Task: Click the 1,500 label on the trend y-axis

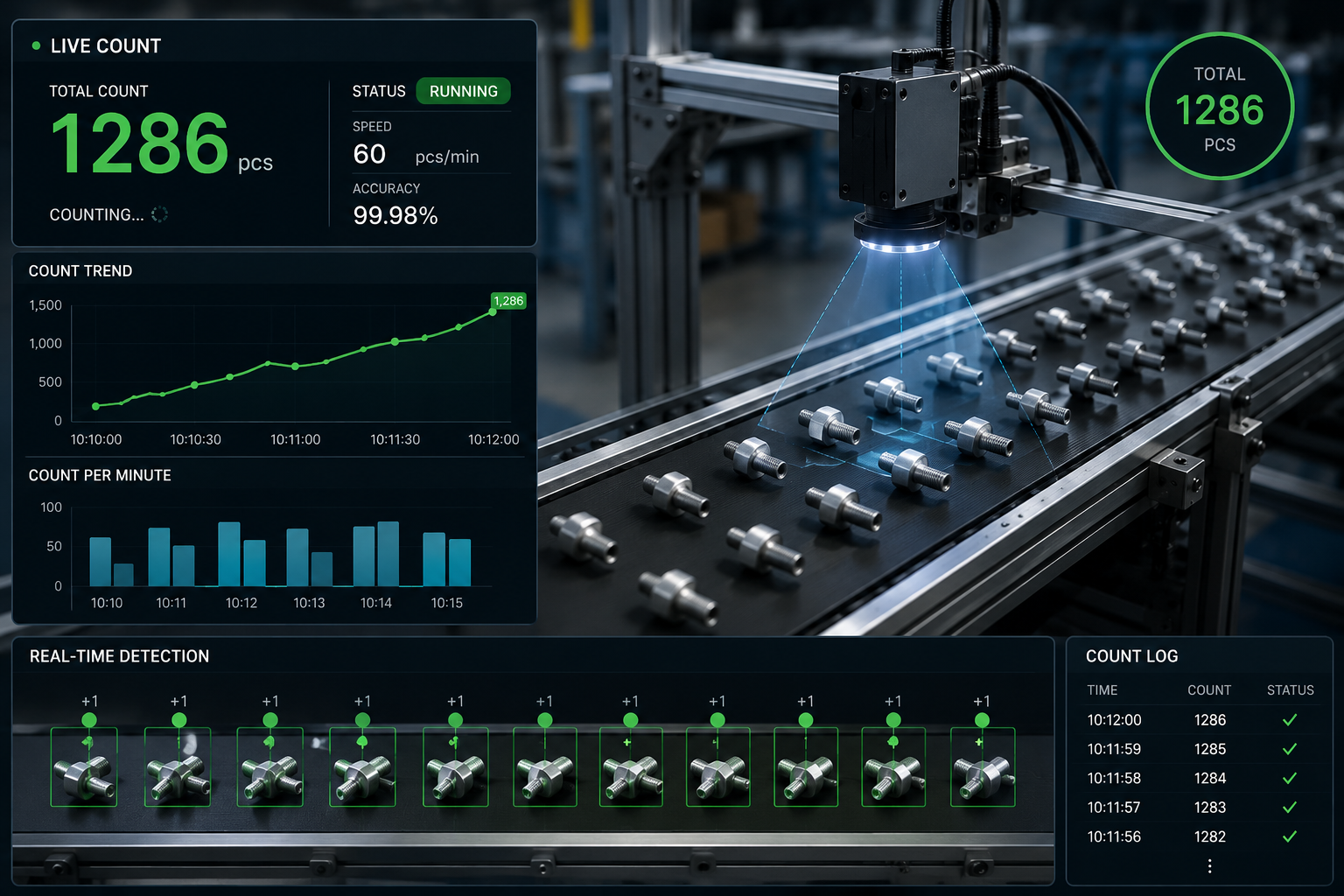Action: click(x=45, y=305)
